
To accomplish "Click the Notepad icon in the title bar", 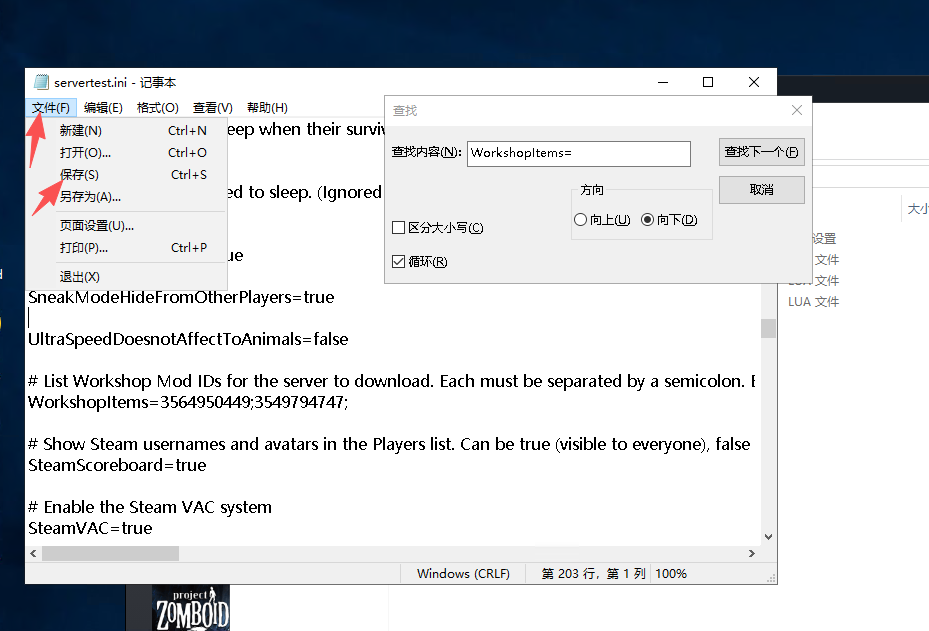I will click(x=41, y=82).
